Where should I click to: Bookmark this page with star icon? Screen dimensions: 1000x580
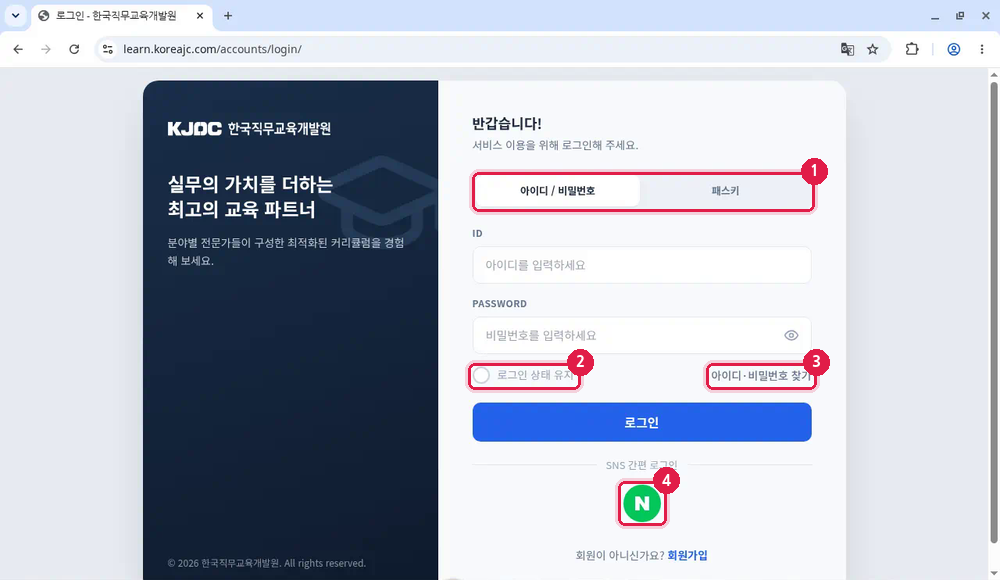pyautogui.click(x=872, y=49)
